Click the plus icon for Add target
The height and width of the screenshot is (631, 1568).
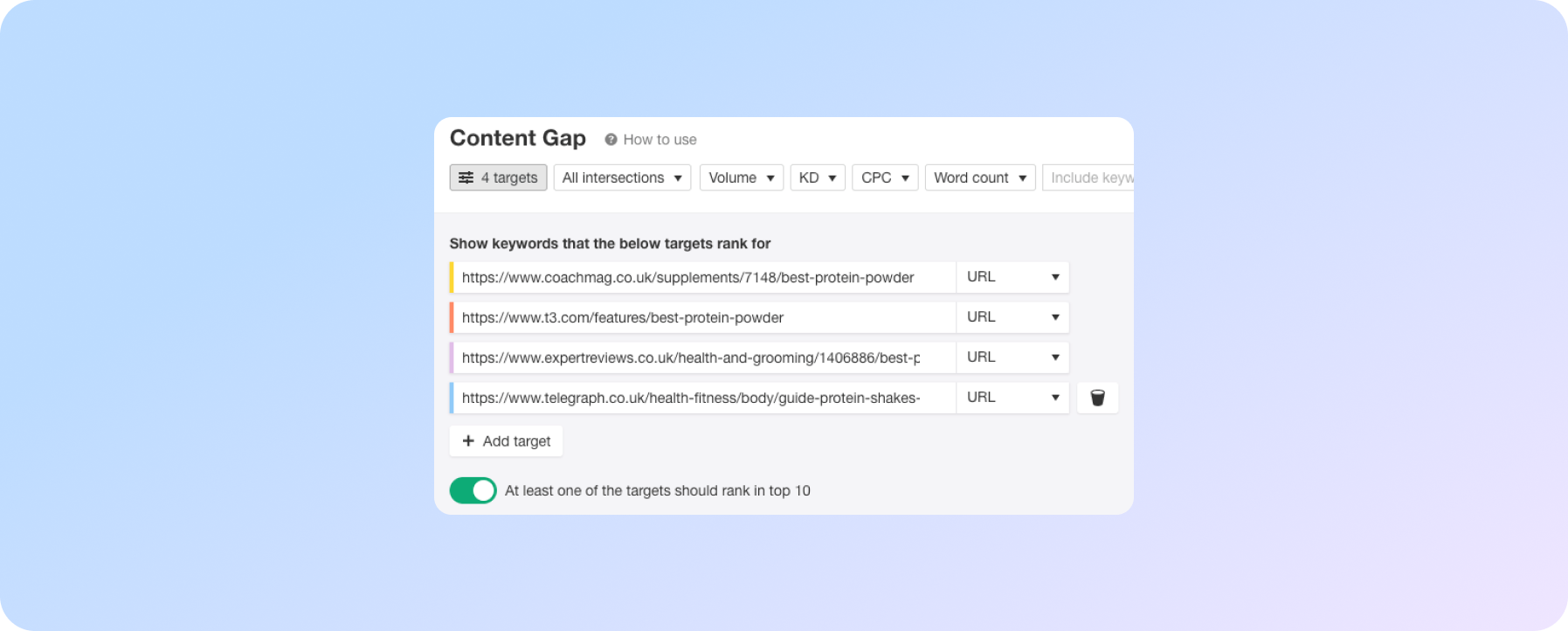click(468, 441)
